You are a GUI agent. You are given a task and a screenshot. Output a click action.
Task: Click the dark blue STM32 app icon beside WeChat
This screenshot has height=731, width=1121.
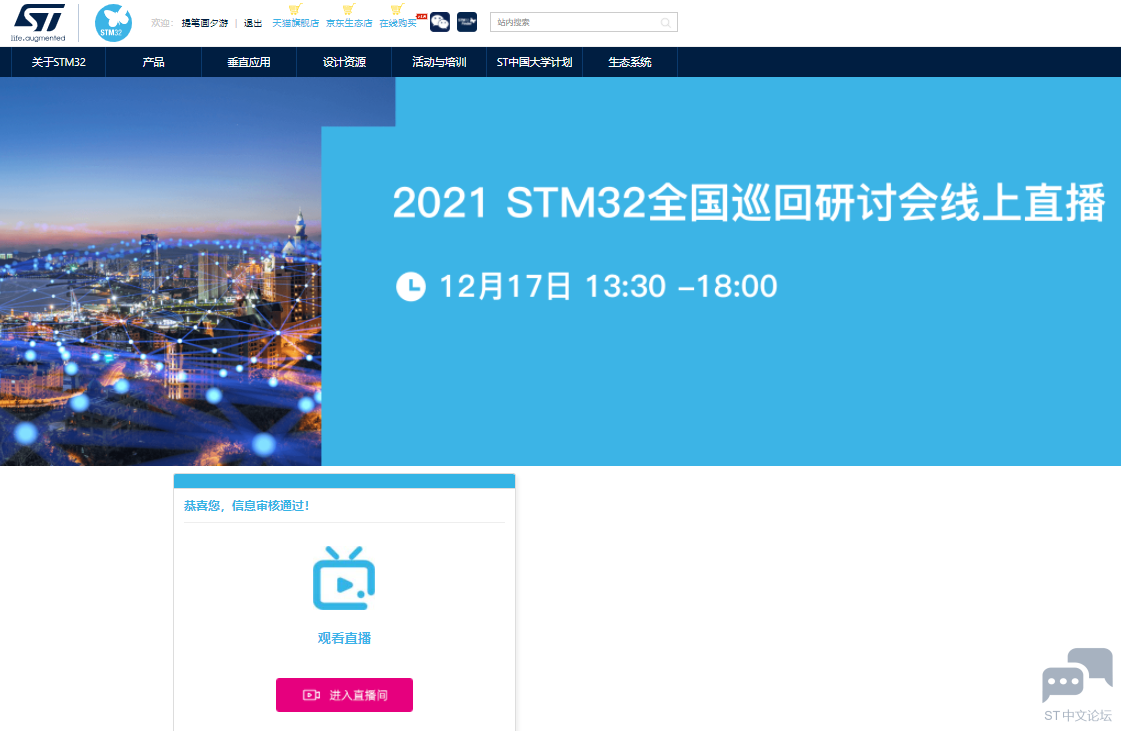click(467, 22)
